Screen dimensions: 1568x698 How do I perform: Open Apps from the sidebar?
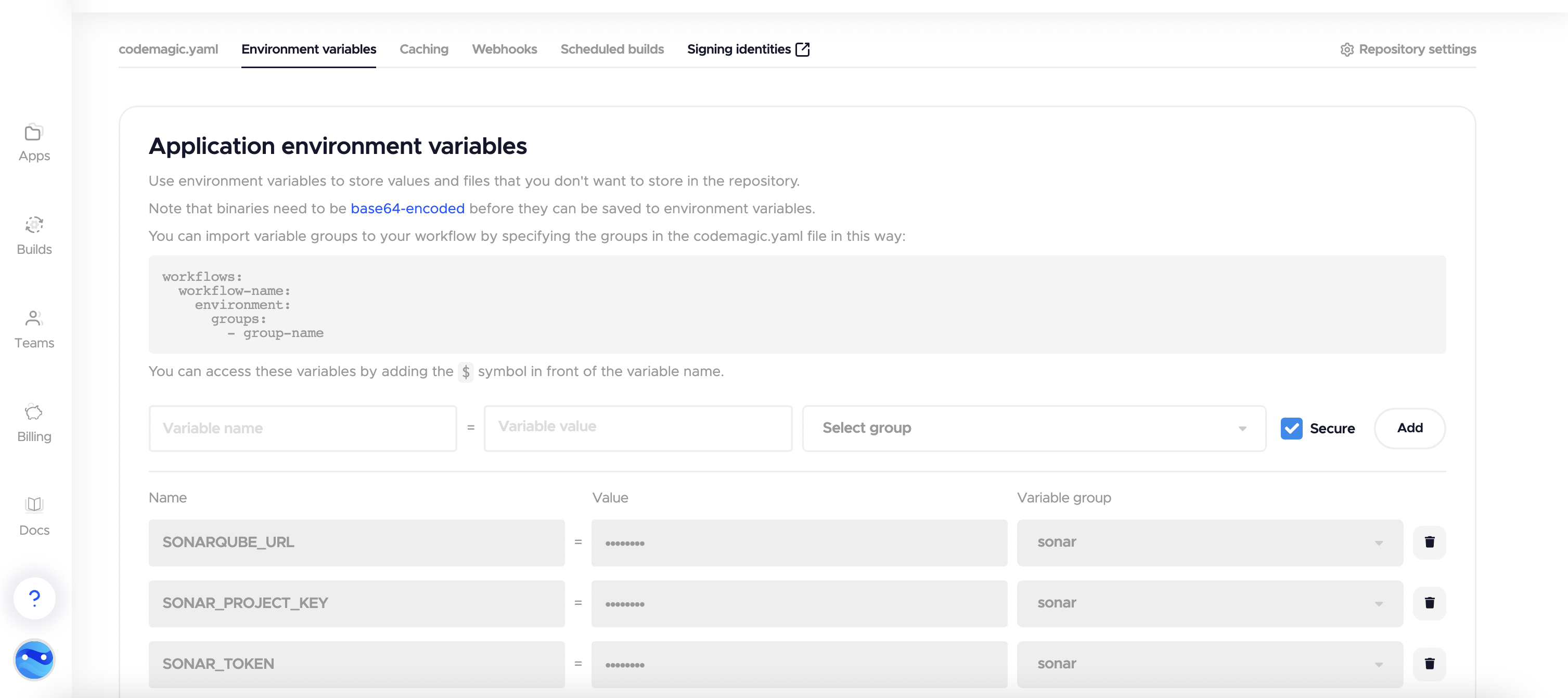click(34, 143)
